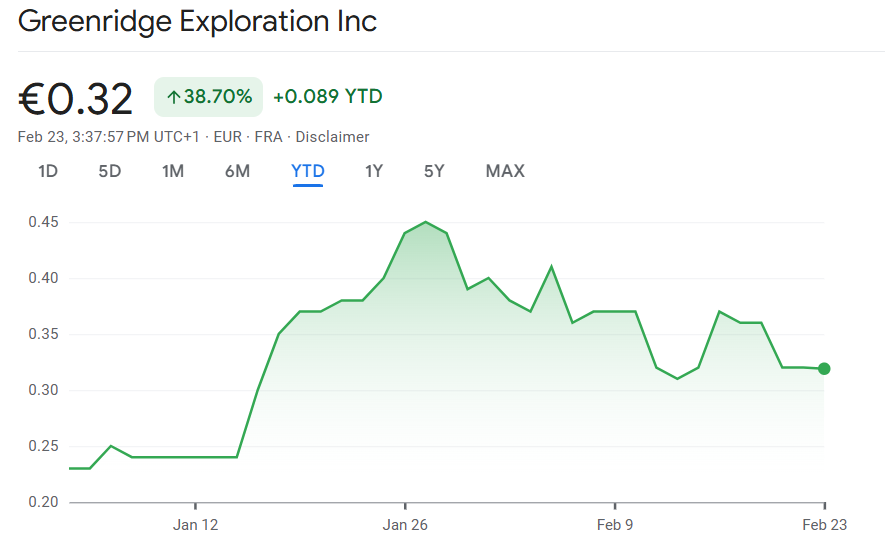Viewport: 885px width, 542px height.
Task: Click the up arrow icon in badge
Action: click(173, 97)
